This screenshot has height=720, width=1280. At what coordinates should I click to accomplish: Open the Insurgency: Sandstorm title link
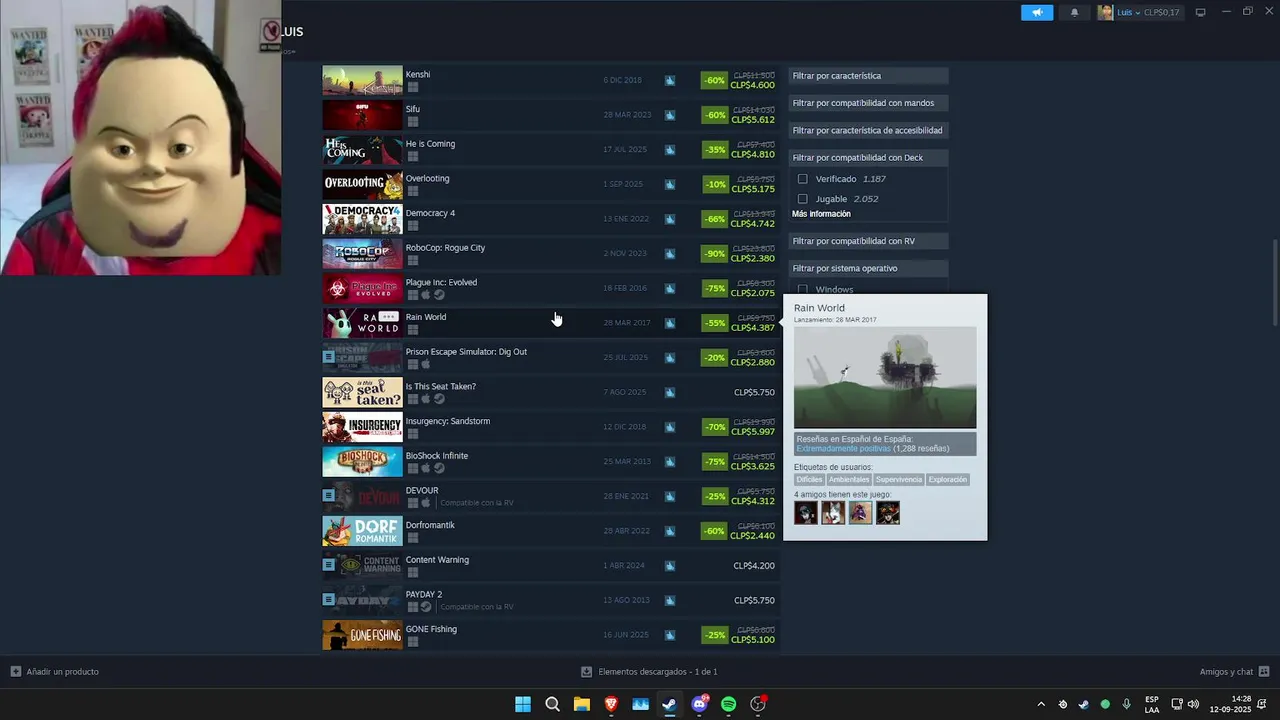[x=448, y=421]
